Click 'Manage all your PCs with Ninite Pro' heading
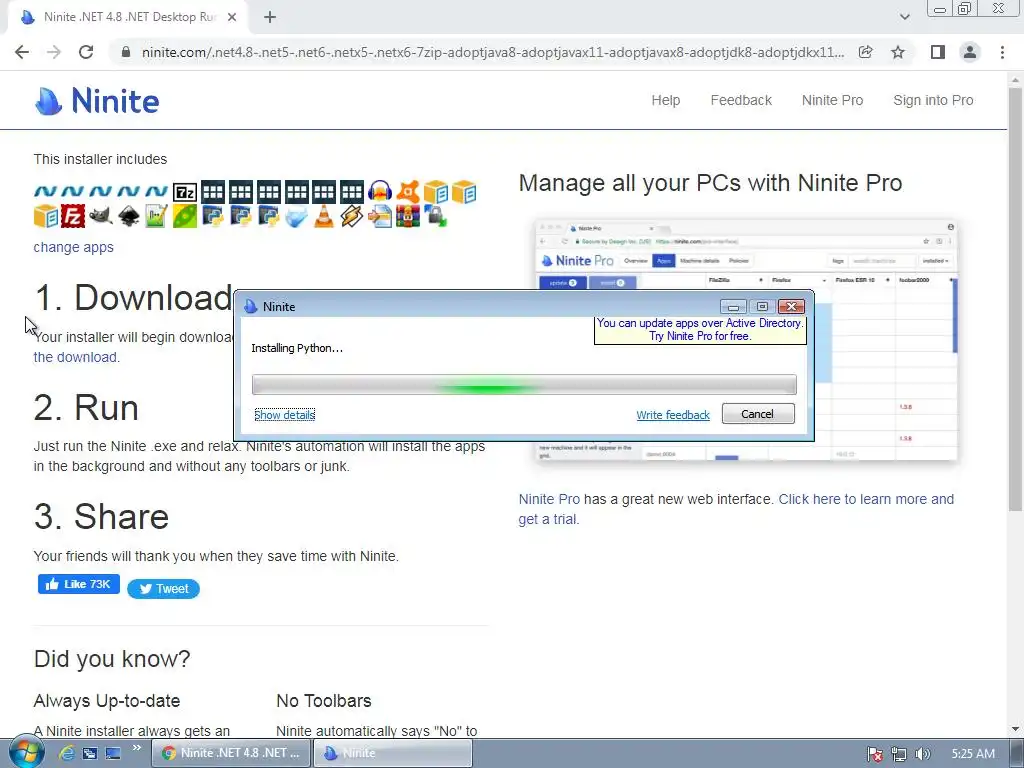 click(x=711, y=183)
